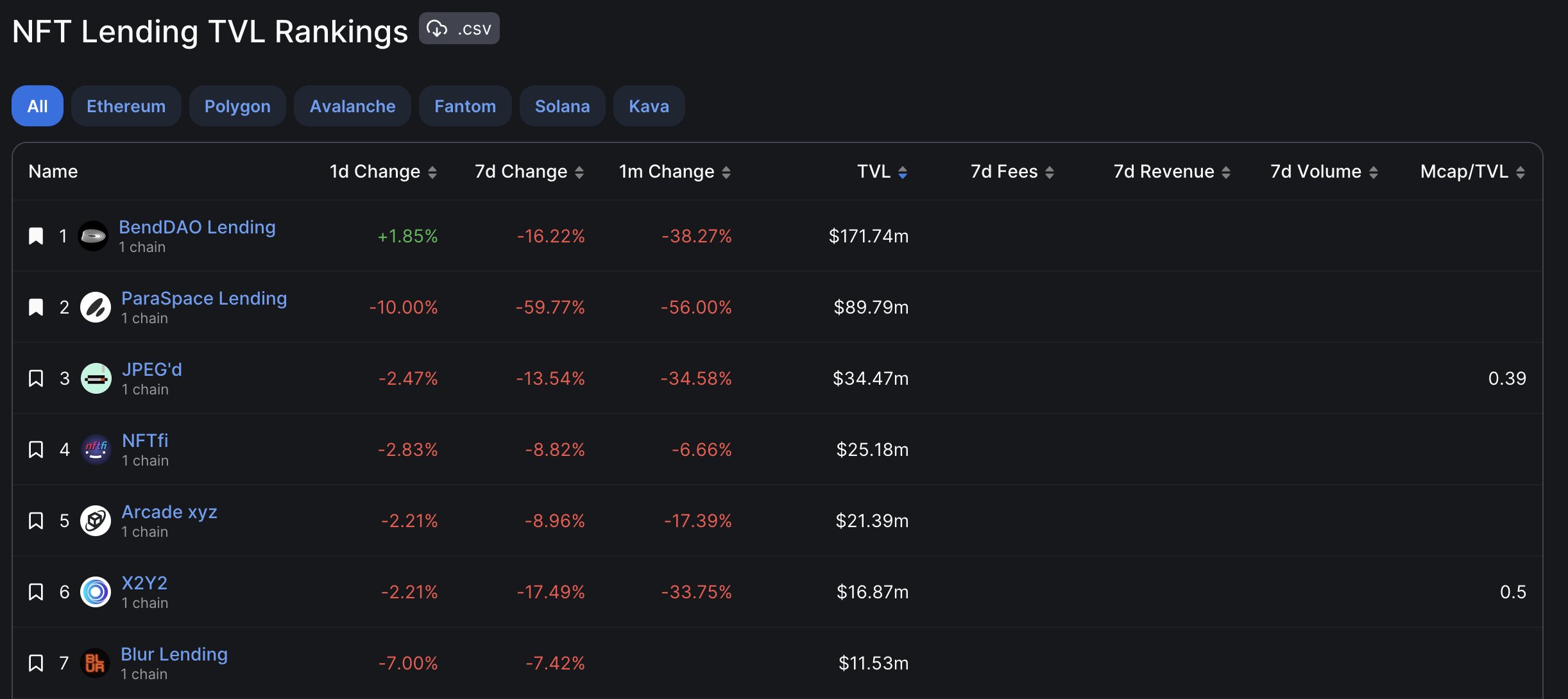The width and height of the screenshot is (1568, 699).
Task: Open ParaSpace Lending protocol page
Action: click(x=204, y=298)
